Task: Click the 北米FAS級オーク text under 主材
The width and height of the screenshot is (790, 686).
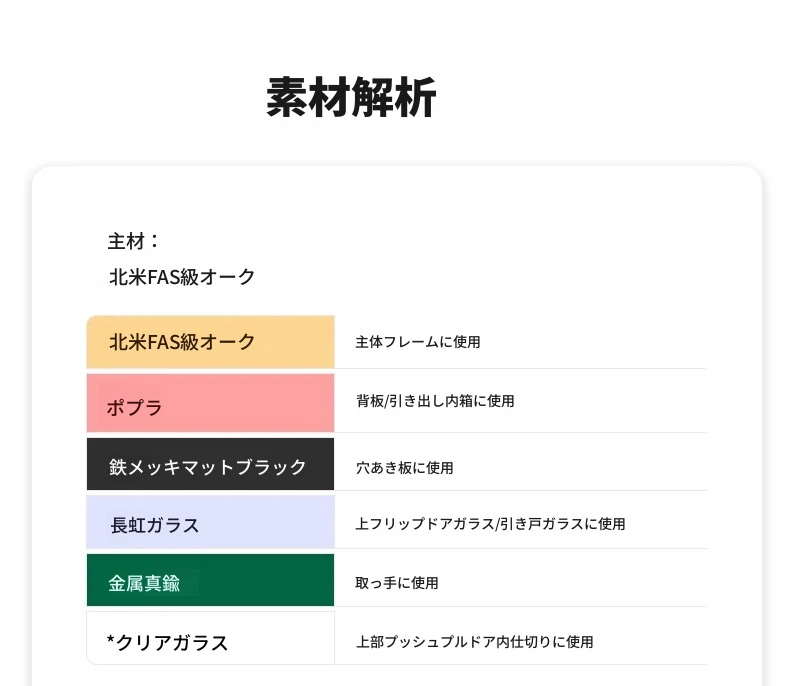Action: 182,277
